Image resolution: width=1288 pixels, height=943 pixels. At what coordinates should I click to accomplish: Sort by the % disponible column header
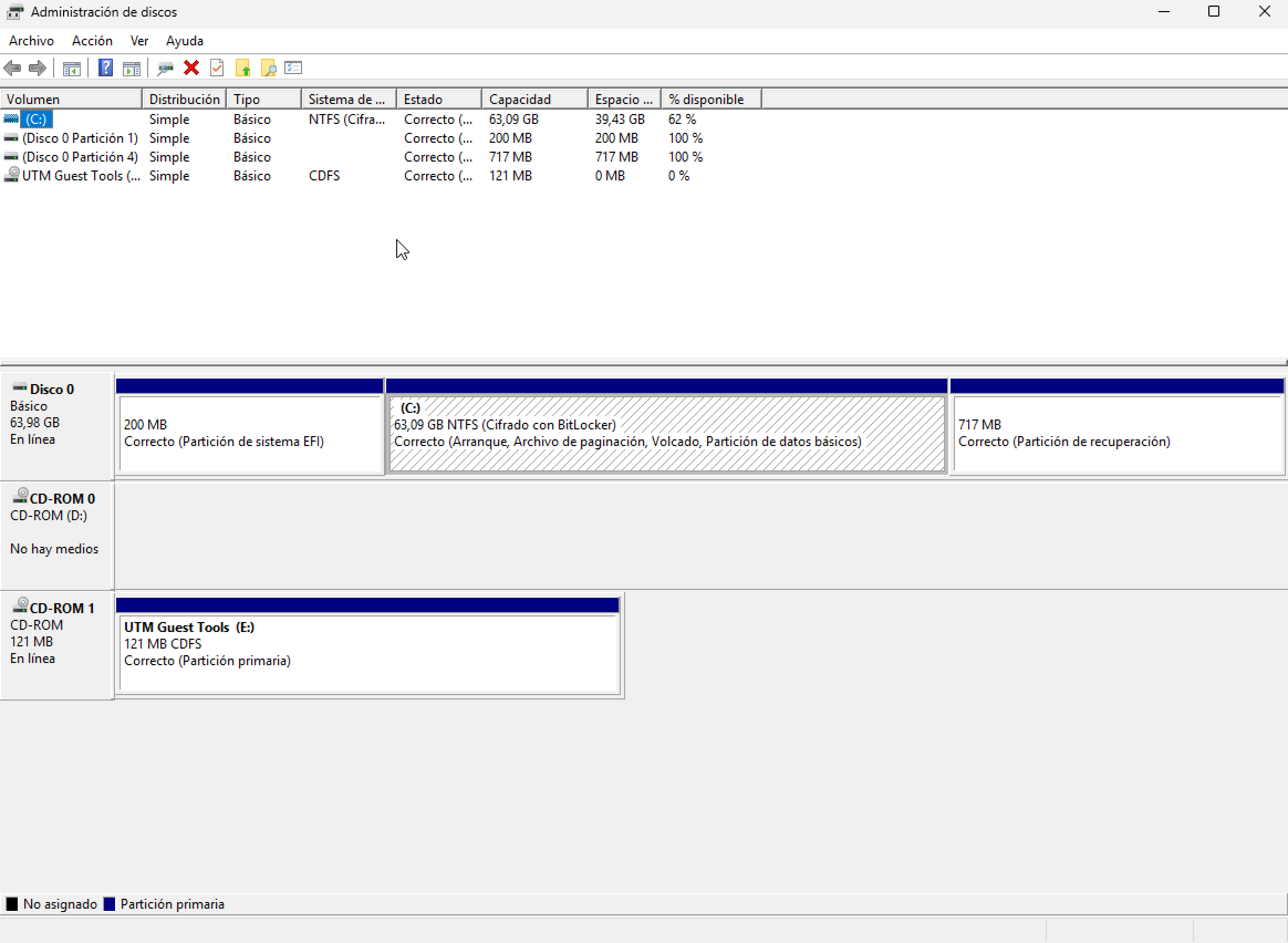711,99
